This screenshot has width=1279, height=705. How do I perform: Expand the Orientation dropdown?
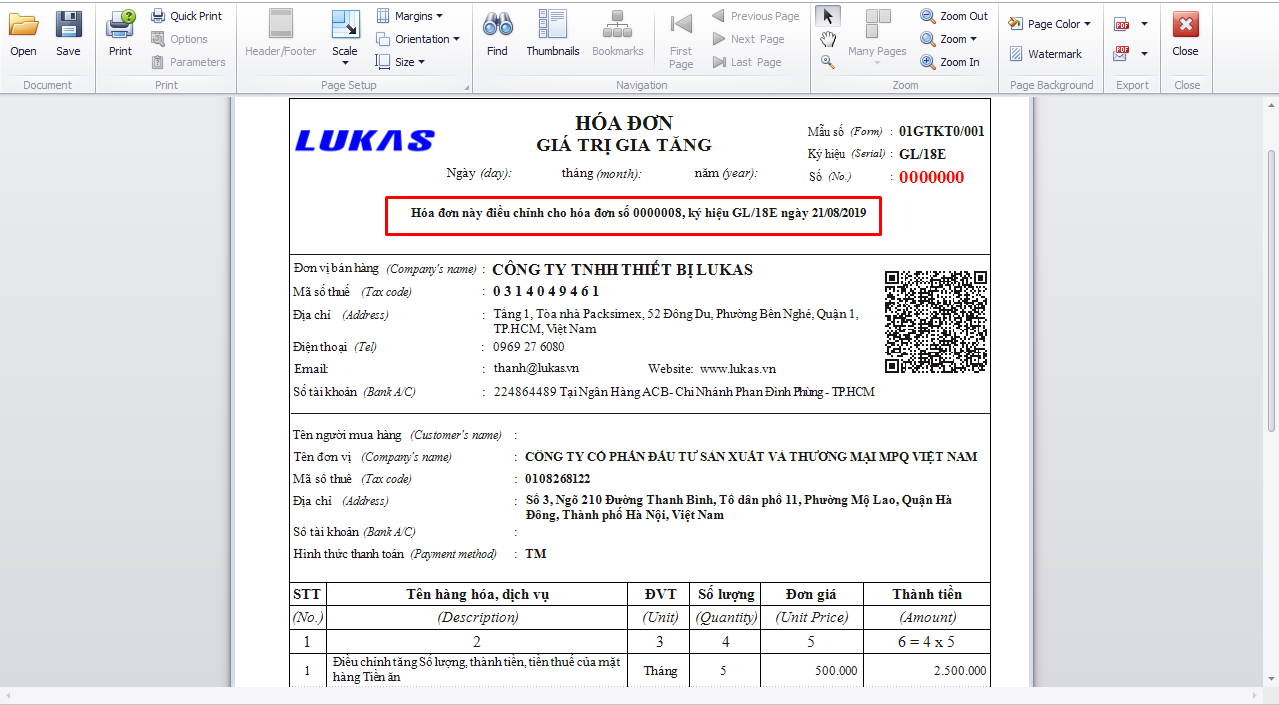418,39
